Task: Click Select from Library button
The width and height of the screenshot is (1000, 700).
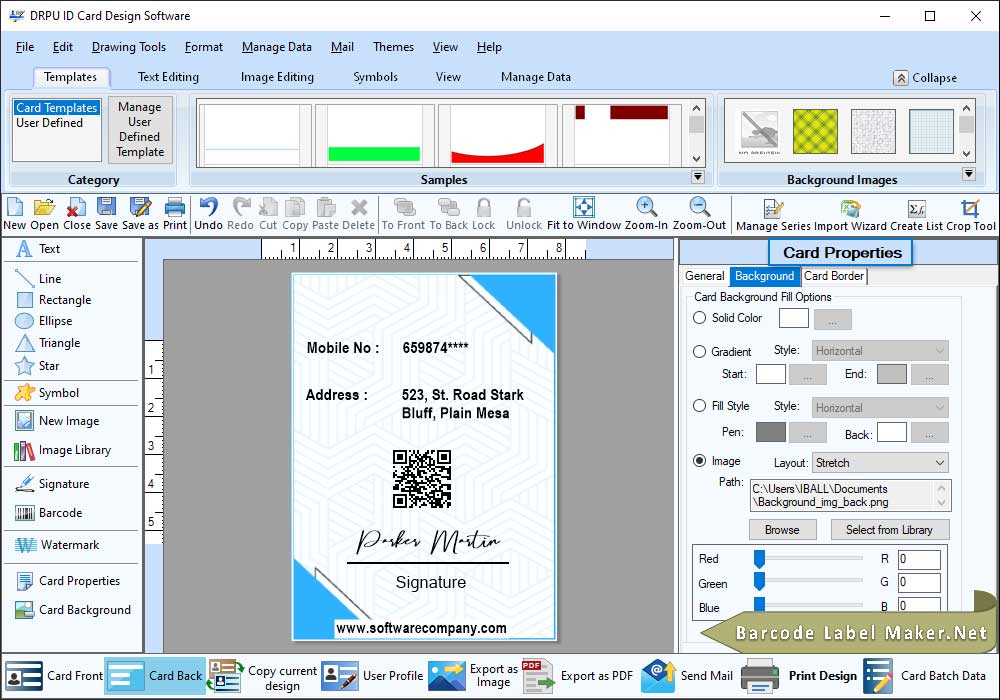Action: tap(889, 530)
